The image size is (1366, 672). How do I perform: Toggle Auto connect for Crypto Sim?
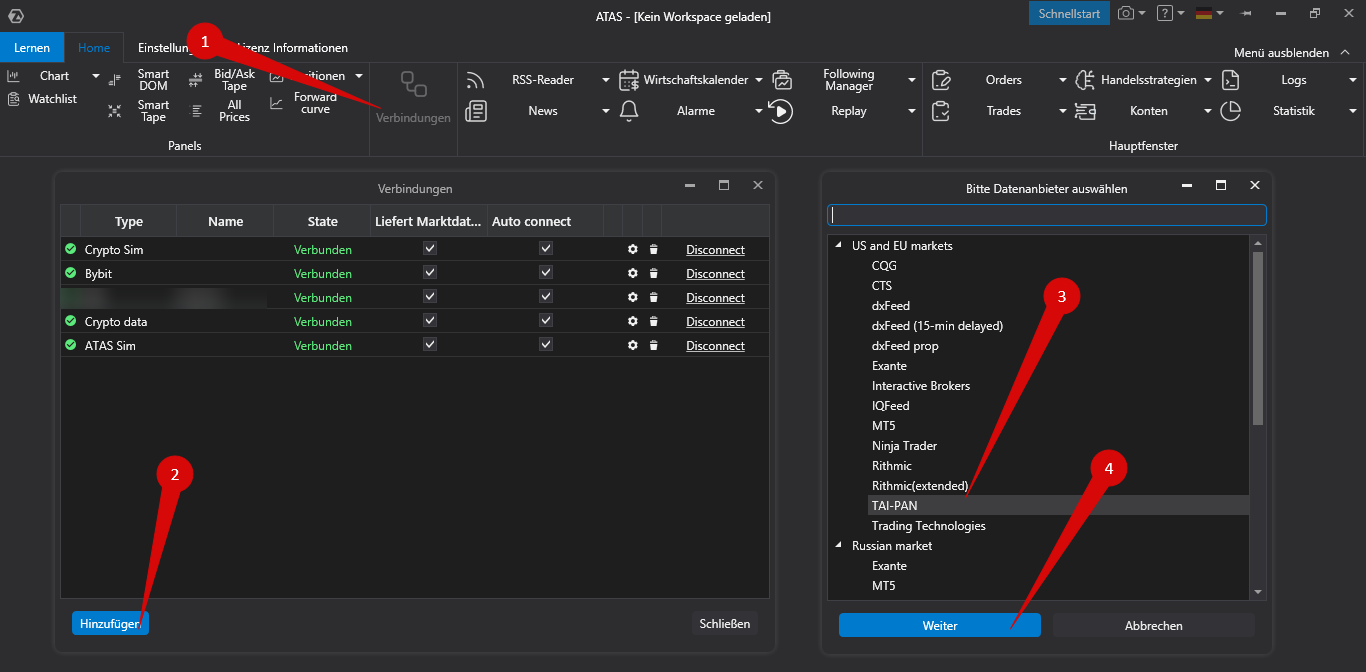click(546, 249)
